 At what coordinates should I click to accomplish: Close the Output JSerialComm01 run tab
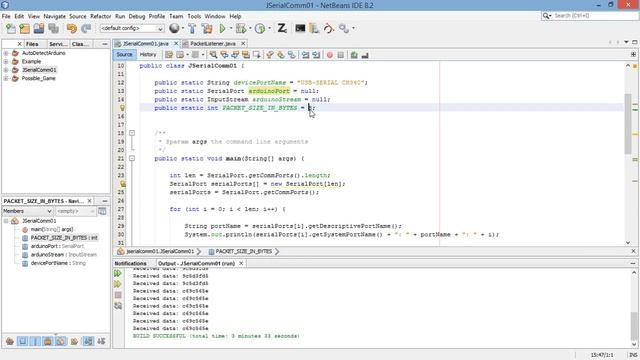[241, 264]
